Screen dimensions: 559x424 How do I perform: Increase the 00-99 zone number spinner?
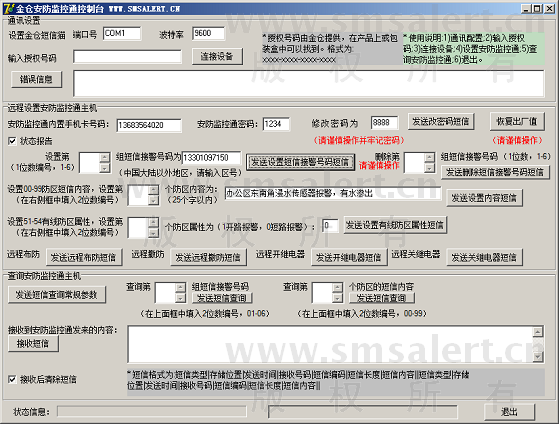(x=154, y=190)
